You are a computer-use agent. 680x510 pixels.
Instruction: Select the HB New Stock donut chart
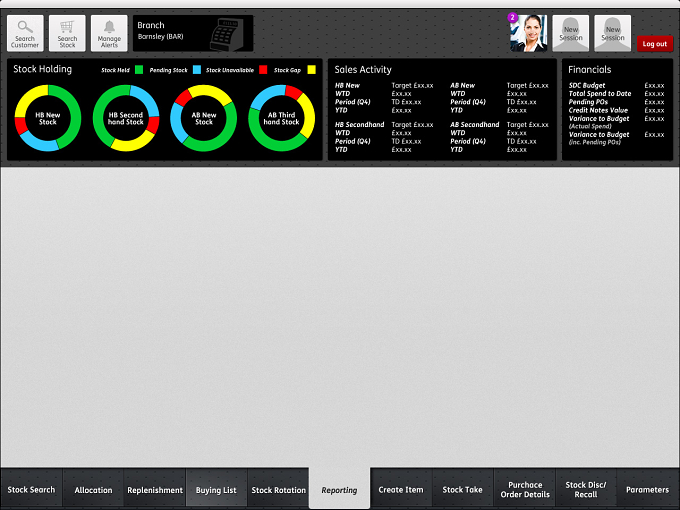coord(48,118)
